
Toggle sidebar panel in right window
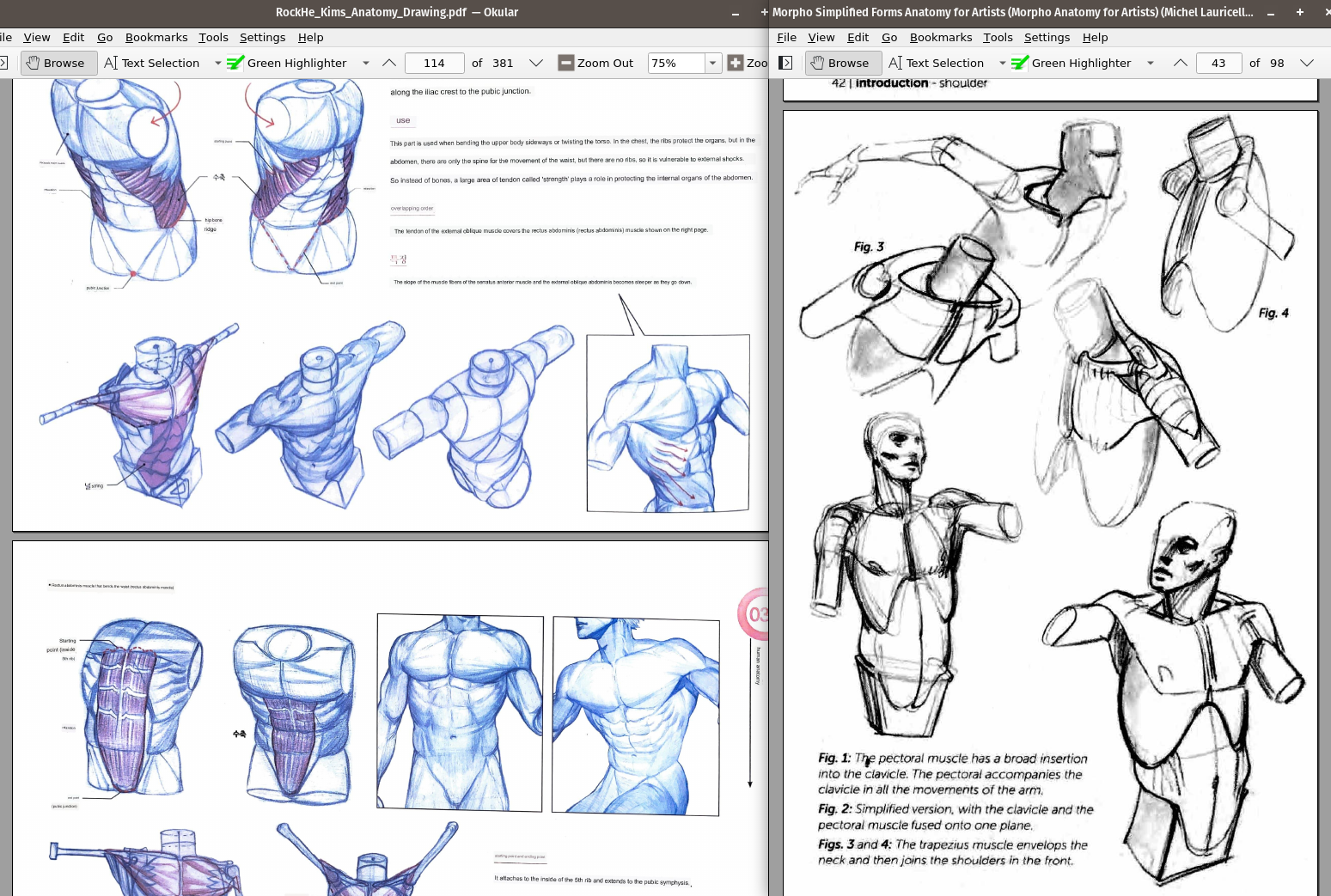785,63
